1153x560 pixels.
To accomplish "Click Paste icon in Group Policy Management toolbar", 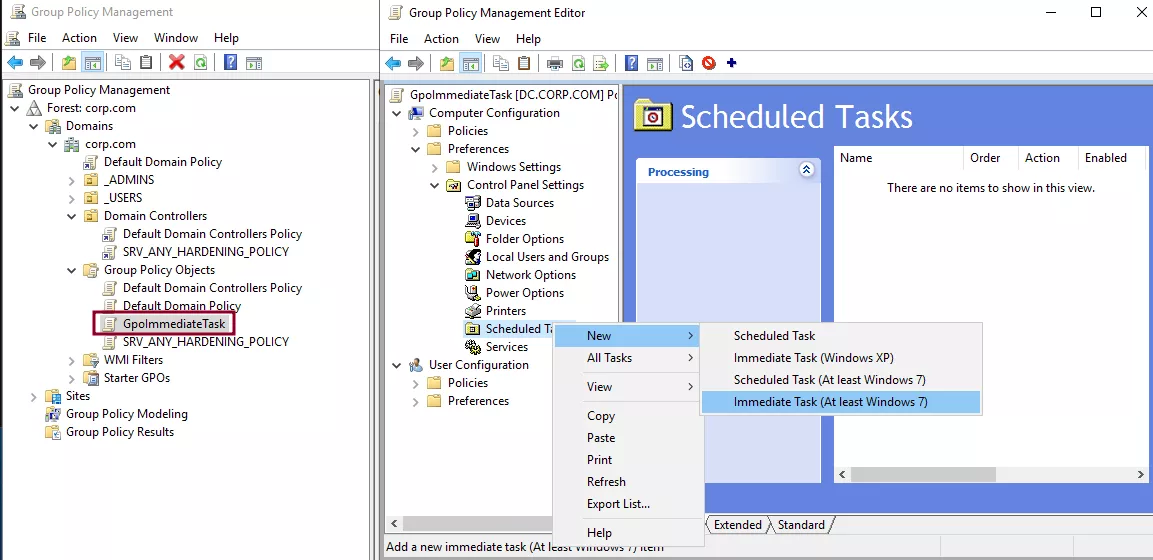I will pyautogui.click(x=146, y=62).
